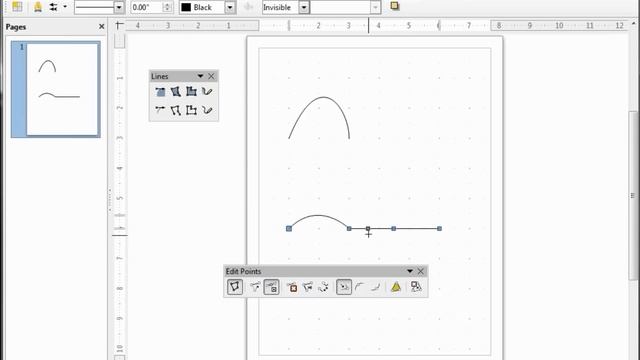Screen dimensions: 640x360
Task: Close the Pages panel
Action: pos(102,27)
